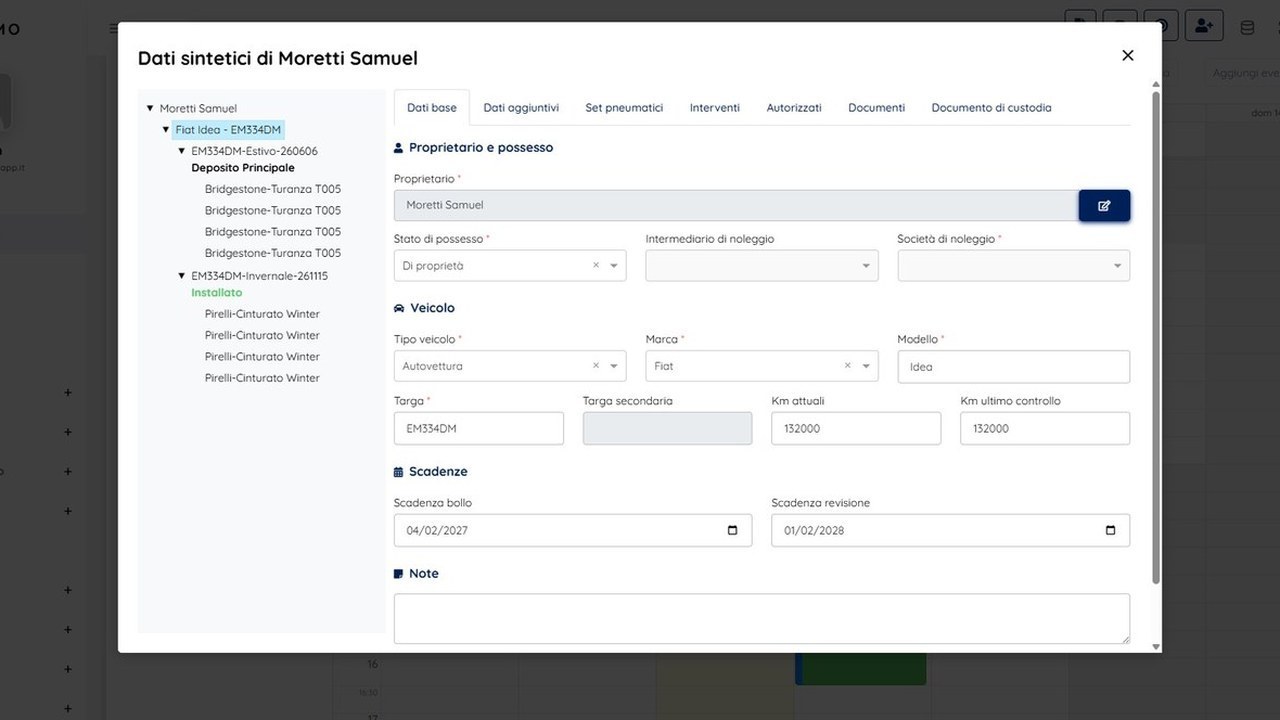The width and height of the screenshot is (1280, 720).
Task: Collapse the Fiat Idea - EM334DM node
Action: [166, 130]
